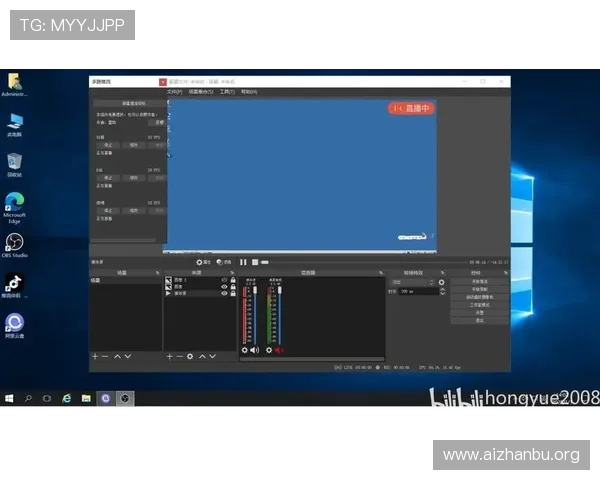Open source properties gear below the preview
The height and width of the screenshot is (480, 600).
coord(199,262)
